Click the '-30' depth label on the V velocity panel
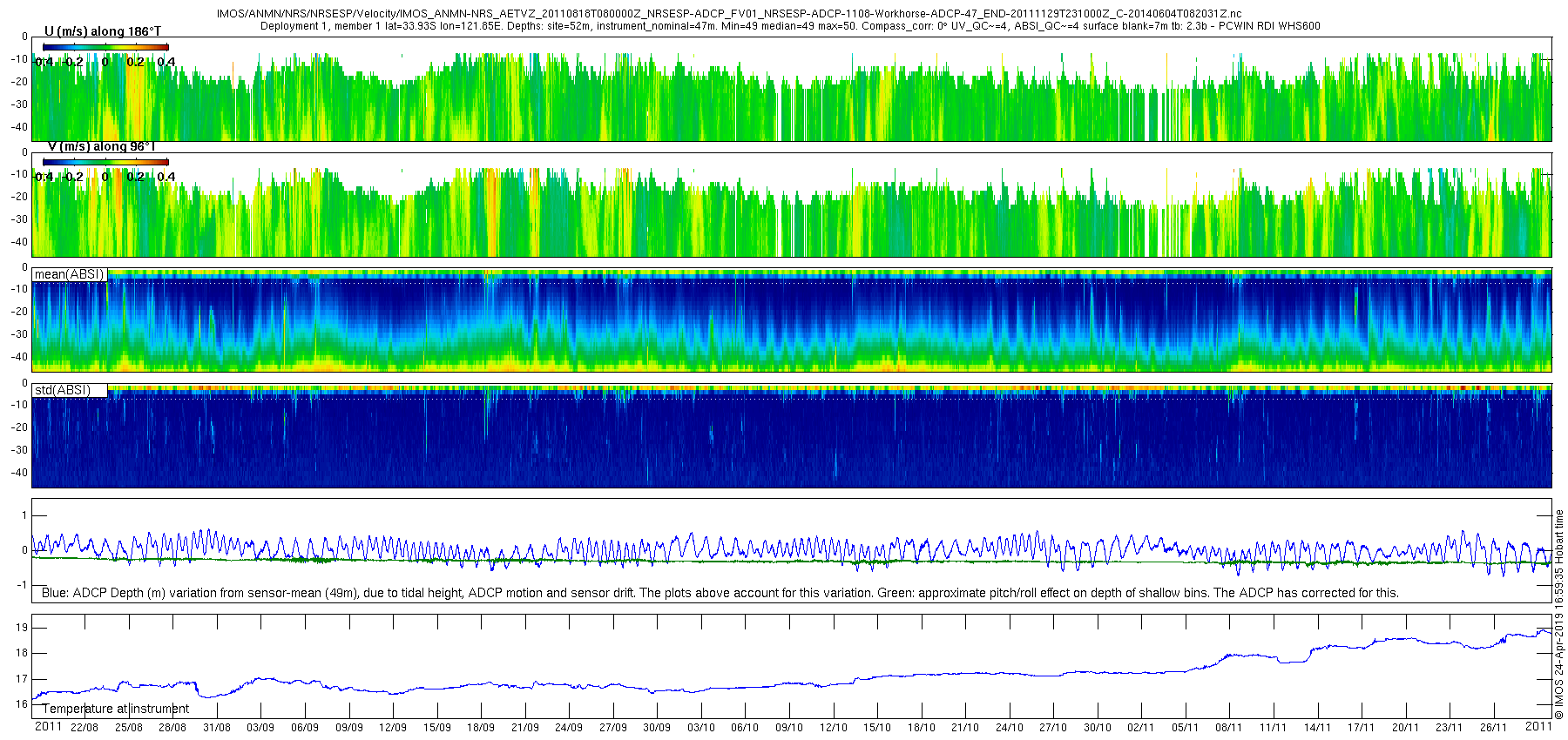This screenshot has height=740, width=1568. coord(19,219)
